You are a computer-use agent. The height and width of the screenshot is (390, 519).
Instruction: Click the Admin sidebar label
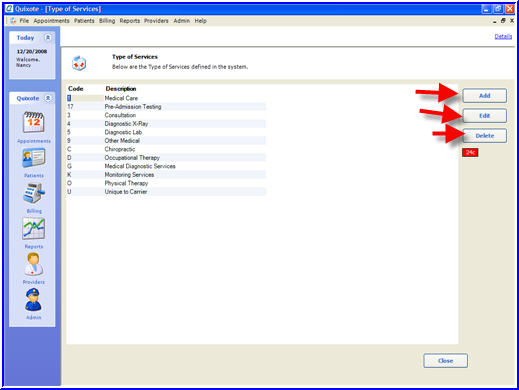34,317
